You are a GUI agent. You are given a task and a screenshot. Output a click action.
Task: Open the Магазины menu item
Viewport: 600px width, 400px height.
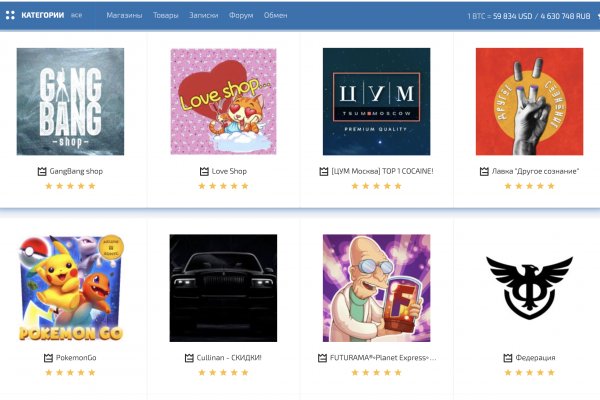tap(124, 16)
